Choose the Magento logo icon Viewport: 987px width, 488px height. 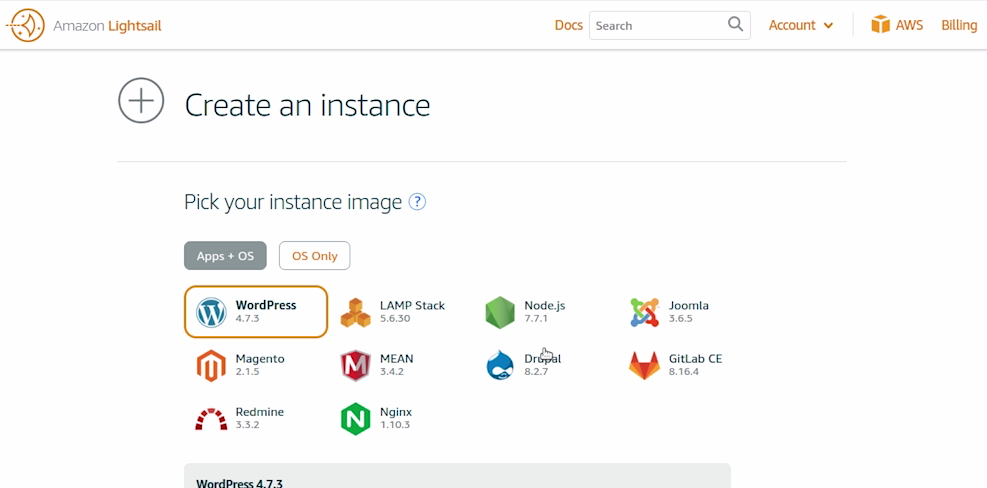coord(211,366)
